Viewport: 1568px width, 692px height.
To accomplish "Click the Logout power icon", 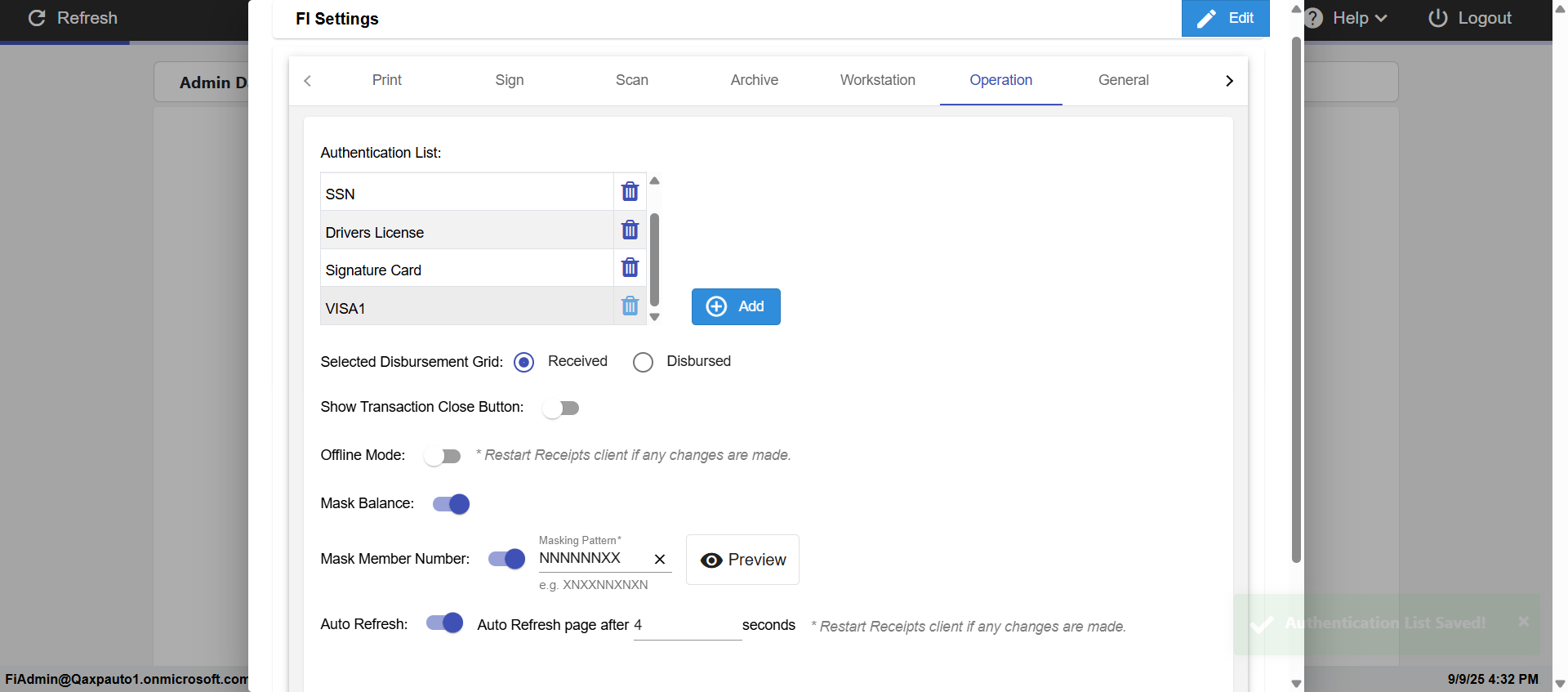I will [x=1437, y=18].
